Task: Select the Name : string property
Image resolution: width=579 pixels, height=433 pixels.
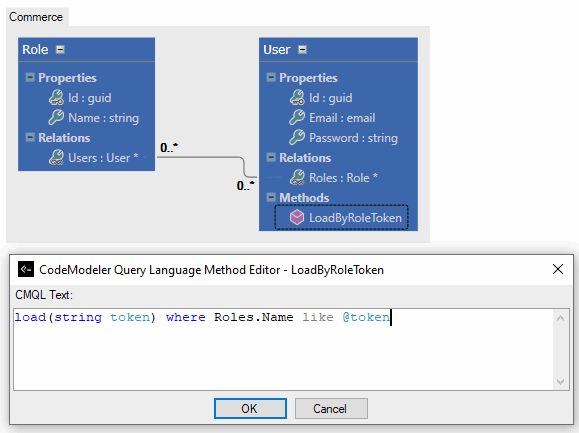Action: tap(103, 118)
